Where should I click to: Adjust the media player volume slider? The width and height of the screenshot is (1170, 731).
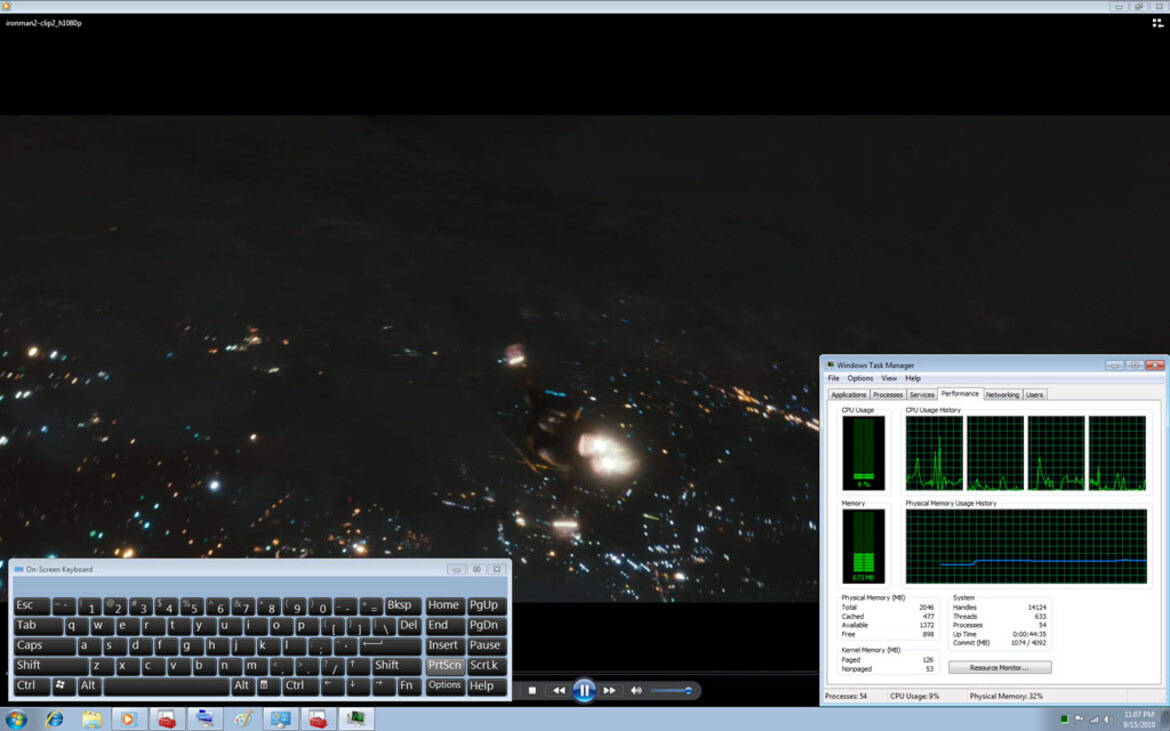pos(671,691)
